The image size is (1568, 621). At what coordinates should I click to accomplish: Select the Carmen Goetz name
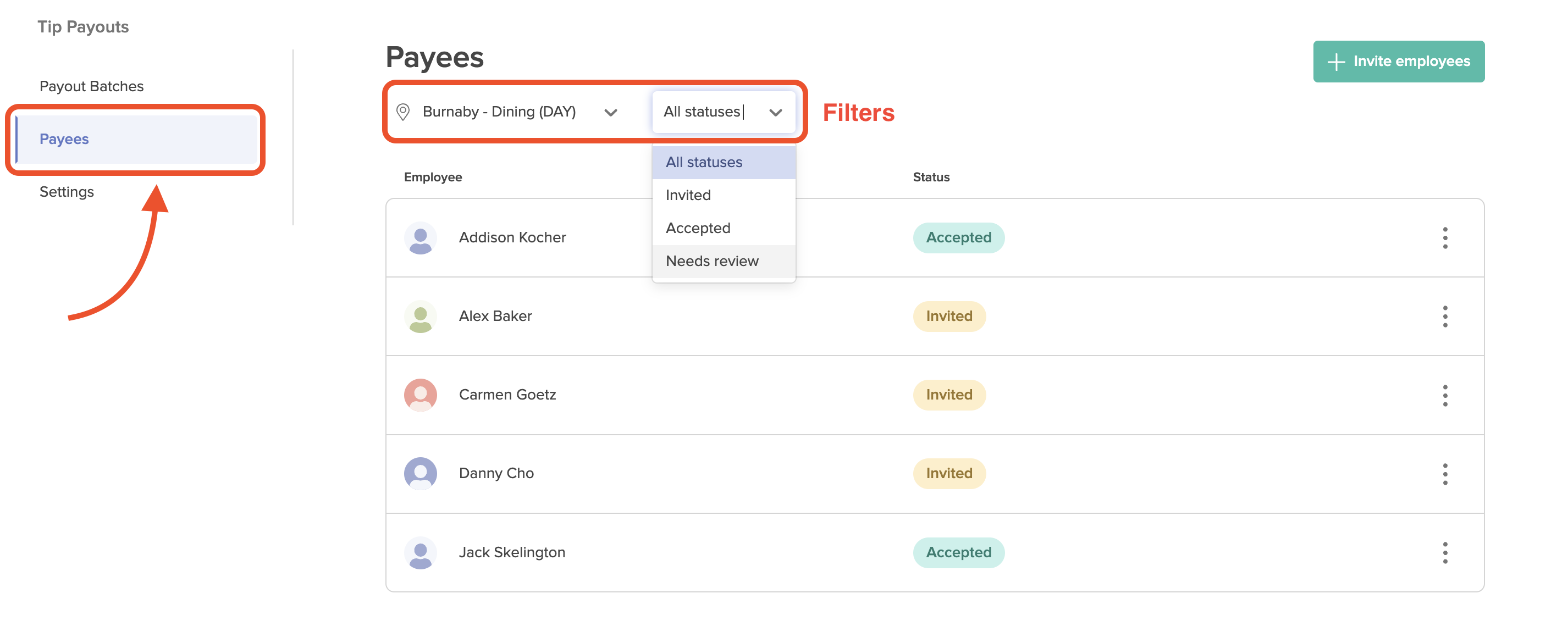pyautogui.click(x=507, y=395)
